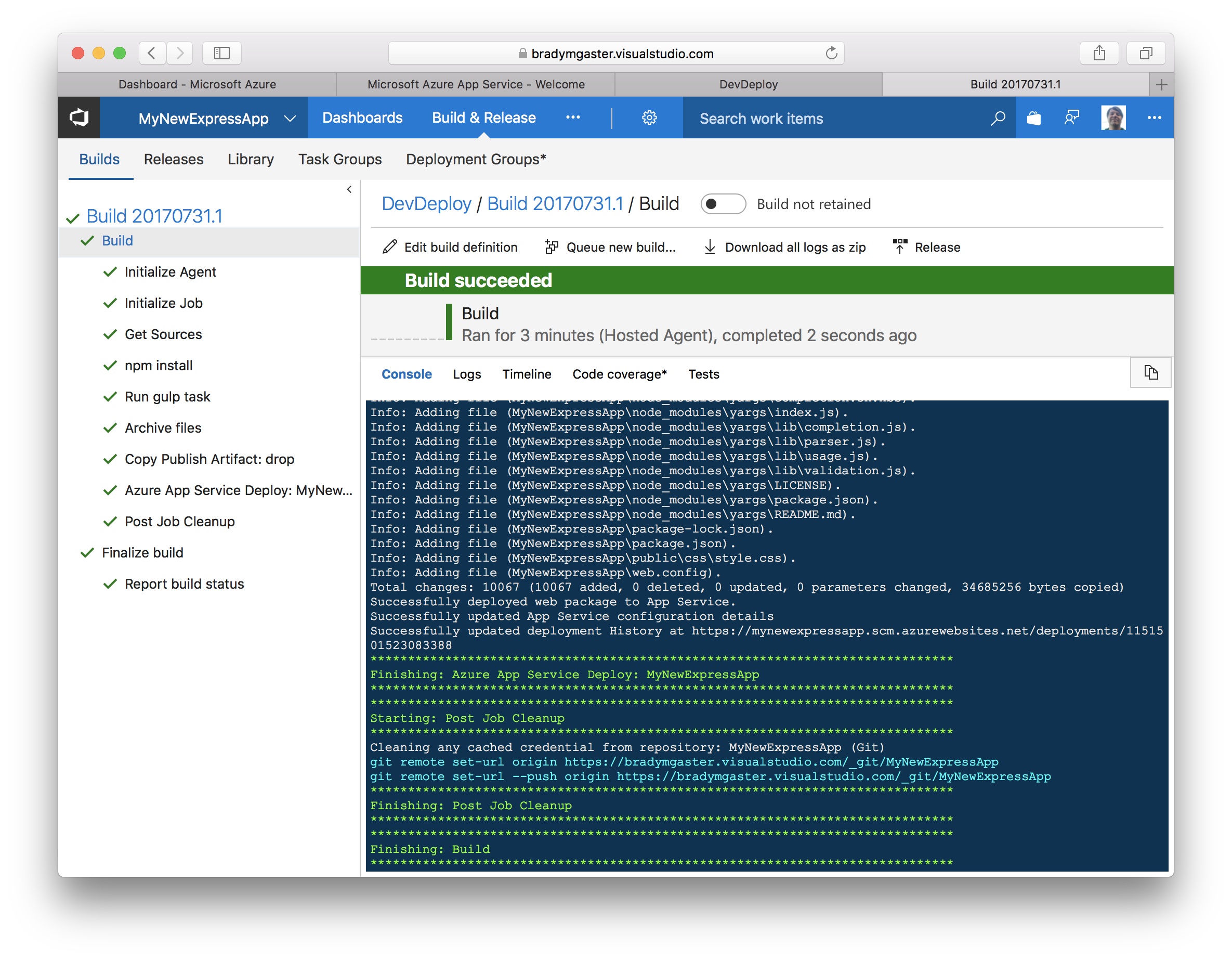1232x960 pixels.
Task: Click the Settings gear icon in toolbar
Action: pos(648,118)
